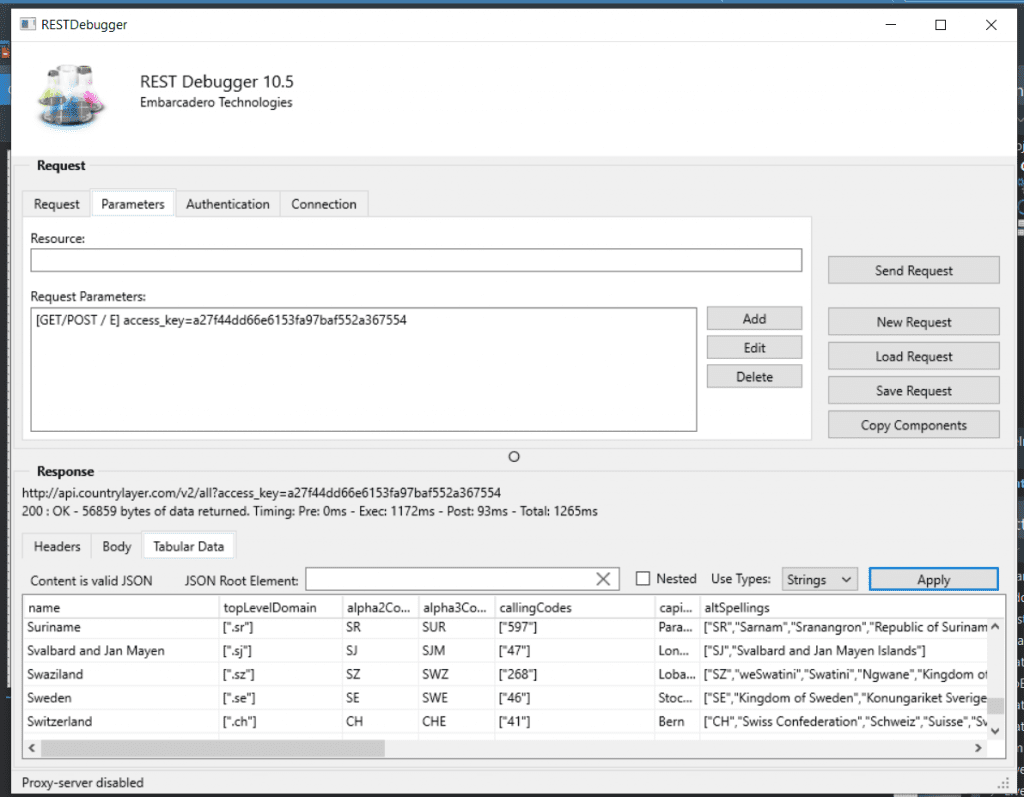Apply the JSON root element settings
Viewport: 1024px width, 797px height.
[933, 579]
